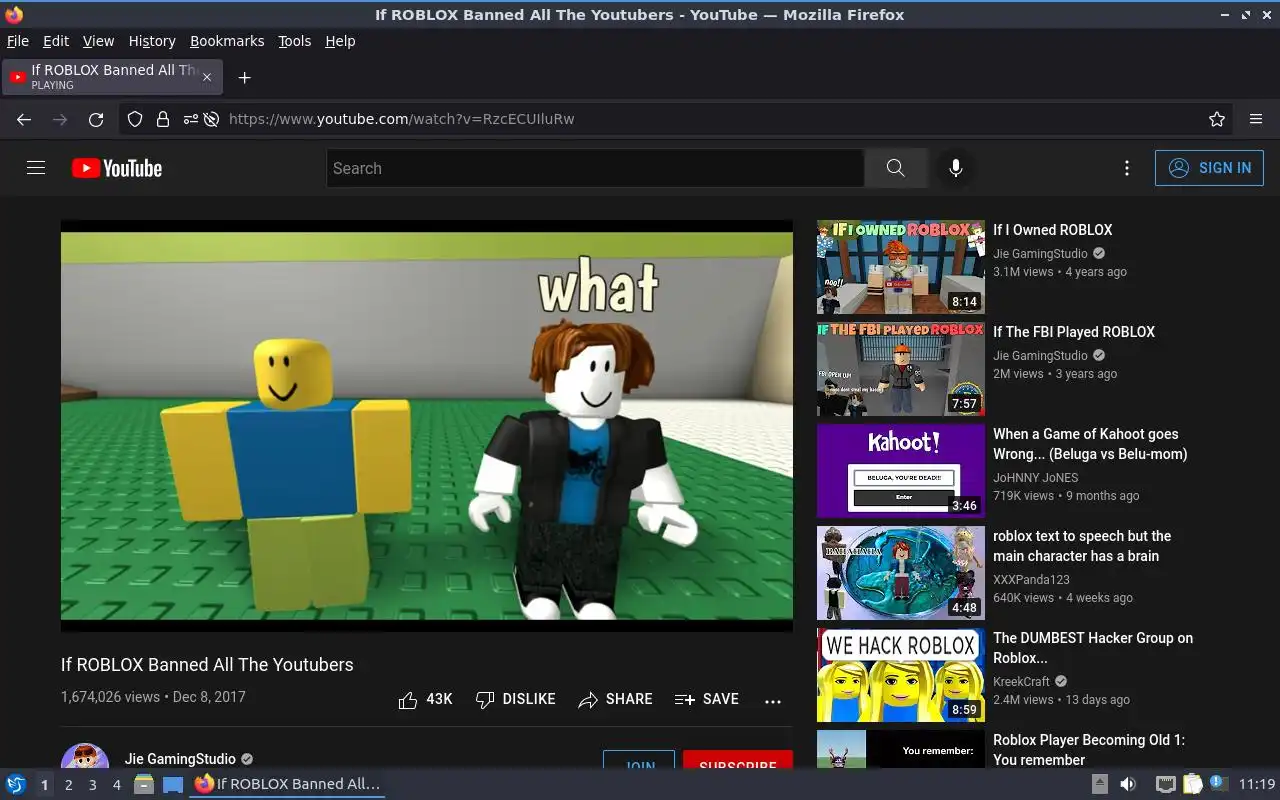
Task: Click the video title below the player
Action: (207, 664)
